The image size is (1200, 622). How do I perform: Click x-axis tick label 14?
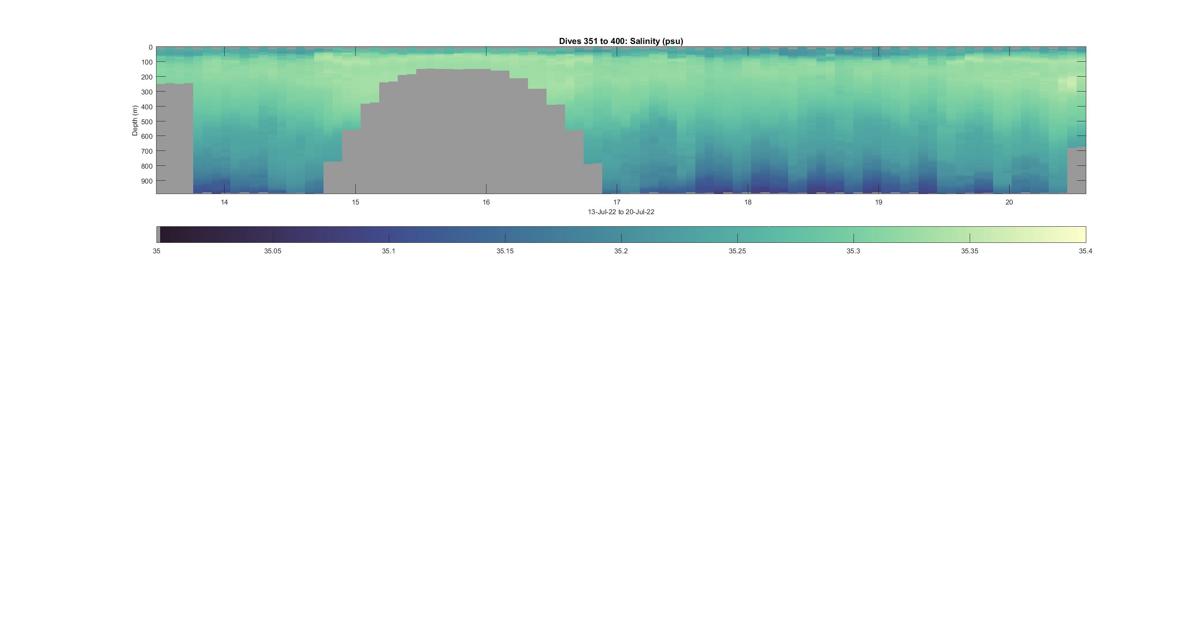(224, 202)
